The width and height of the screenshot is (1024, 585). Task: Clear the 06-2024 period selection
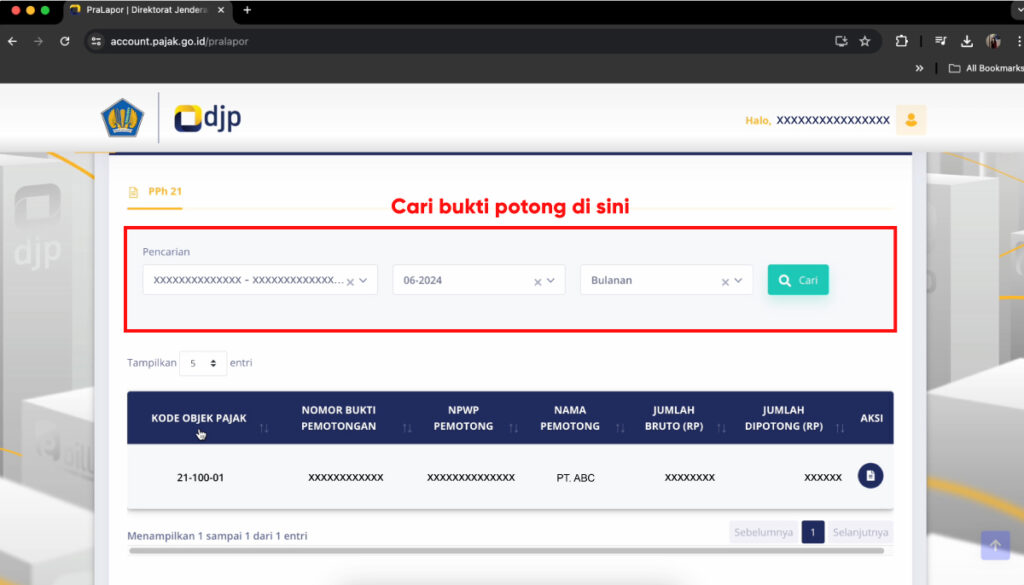[537, 281]
